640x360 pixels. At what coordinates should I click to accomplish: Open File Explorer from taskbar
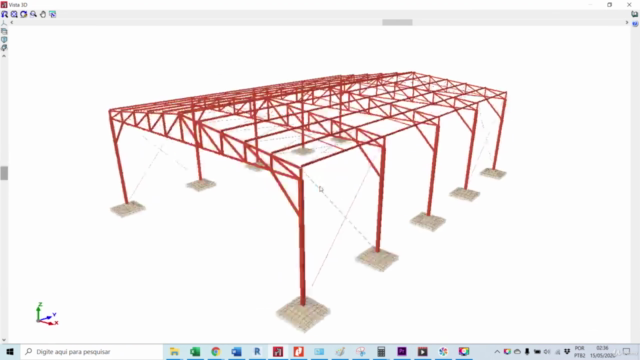coord(174,351)
